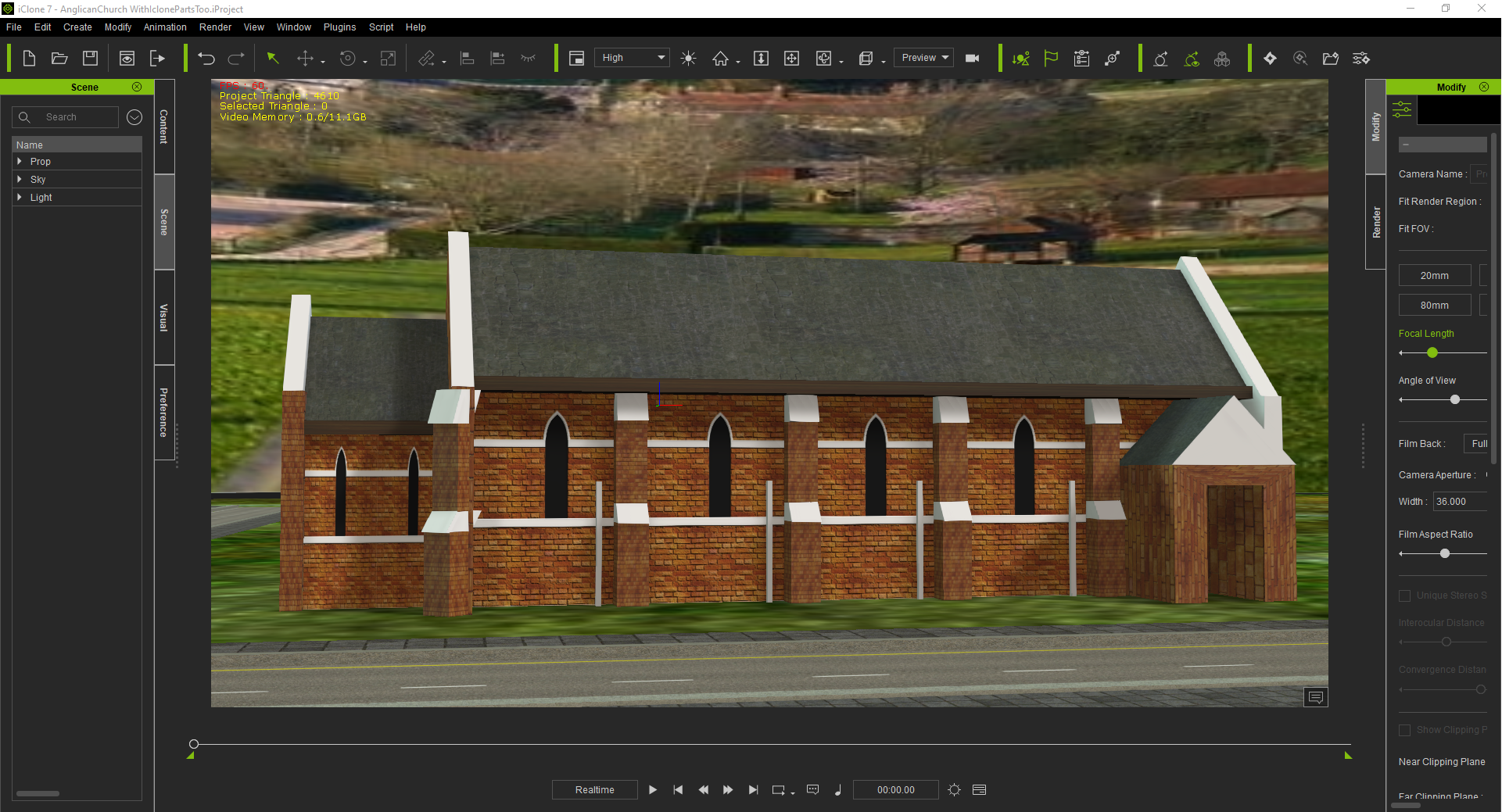Open the High quality dropdown
Viewport: 1502px width, 812px height.
click(x=632, y=58)
